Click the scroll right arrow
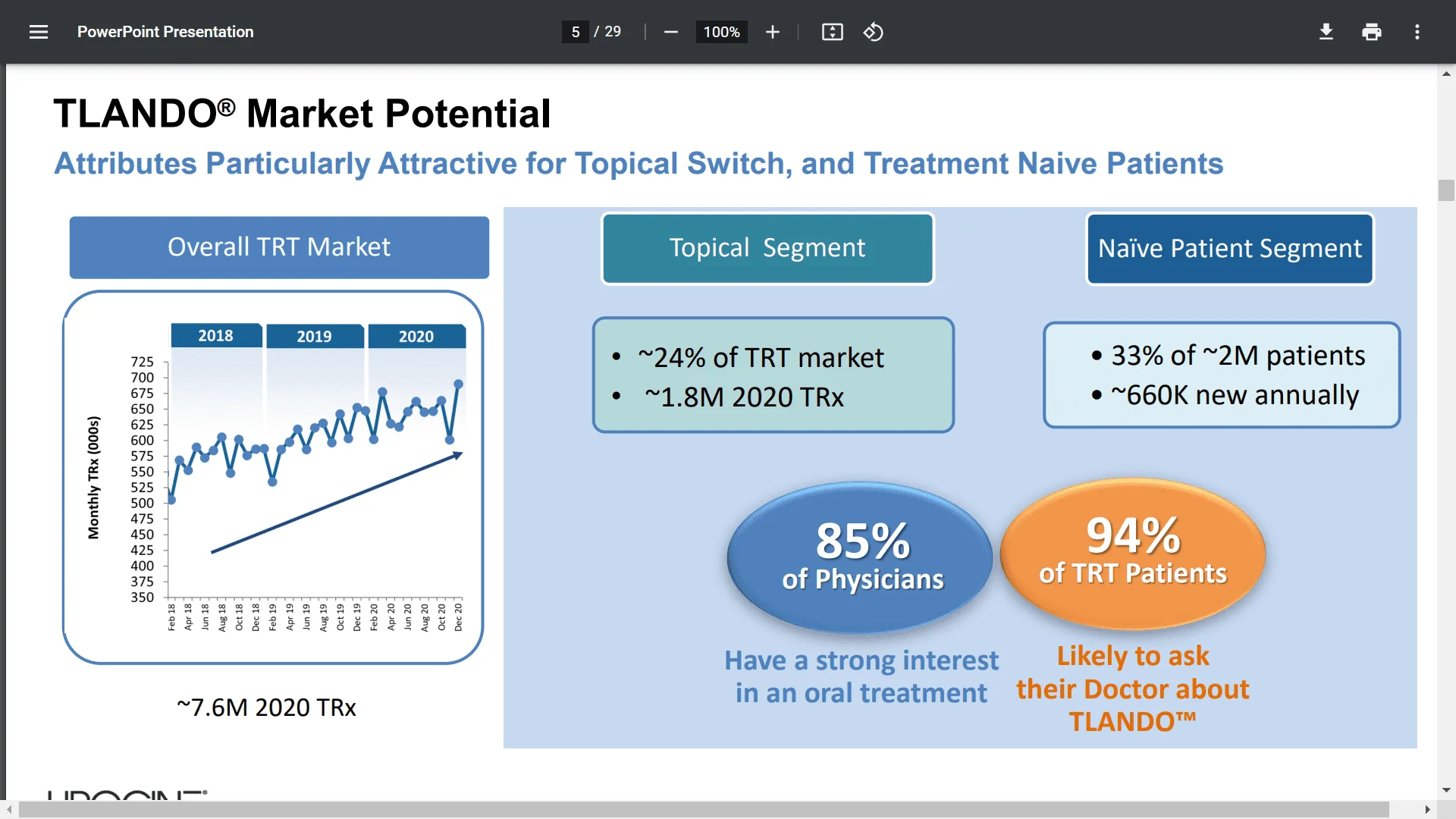 (1427, 810)
